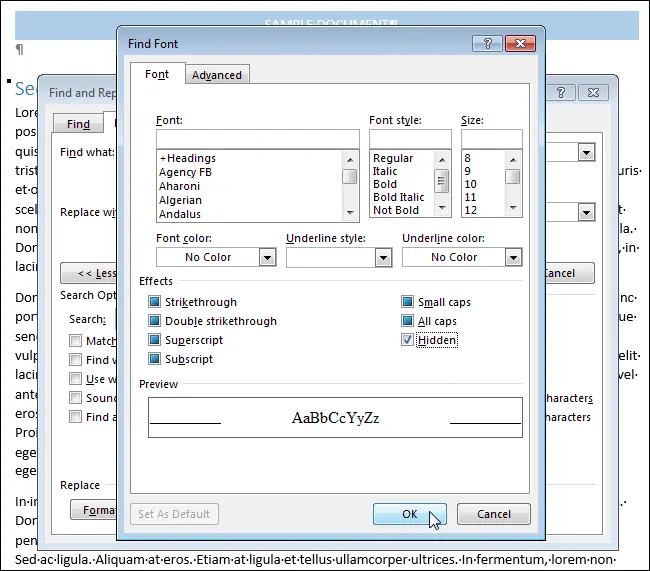
Task: Click help button in Find and Replace window
Action: click(x=561, y=92)
